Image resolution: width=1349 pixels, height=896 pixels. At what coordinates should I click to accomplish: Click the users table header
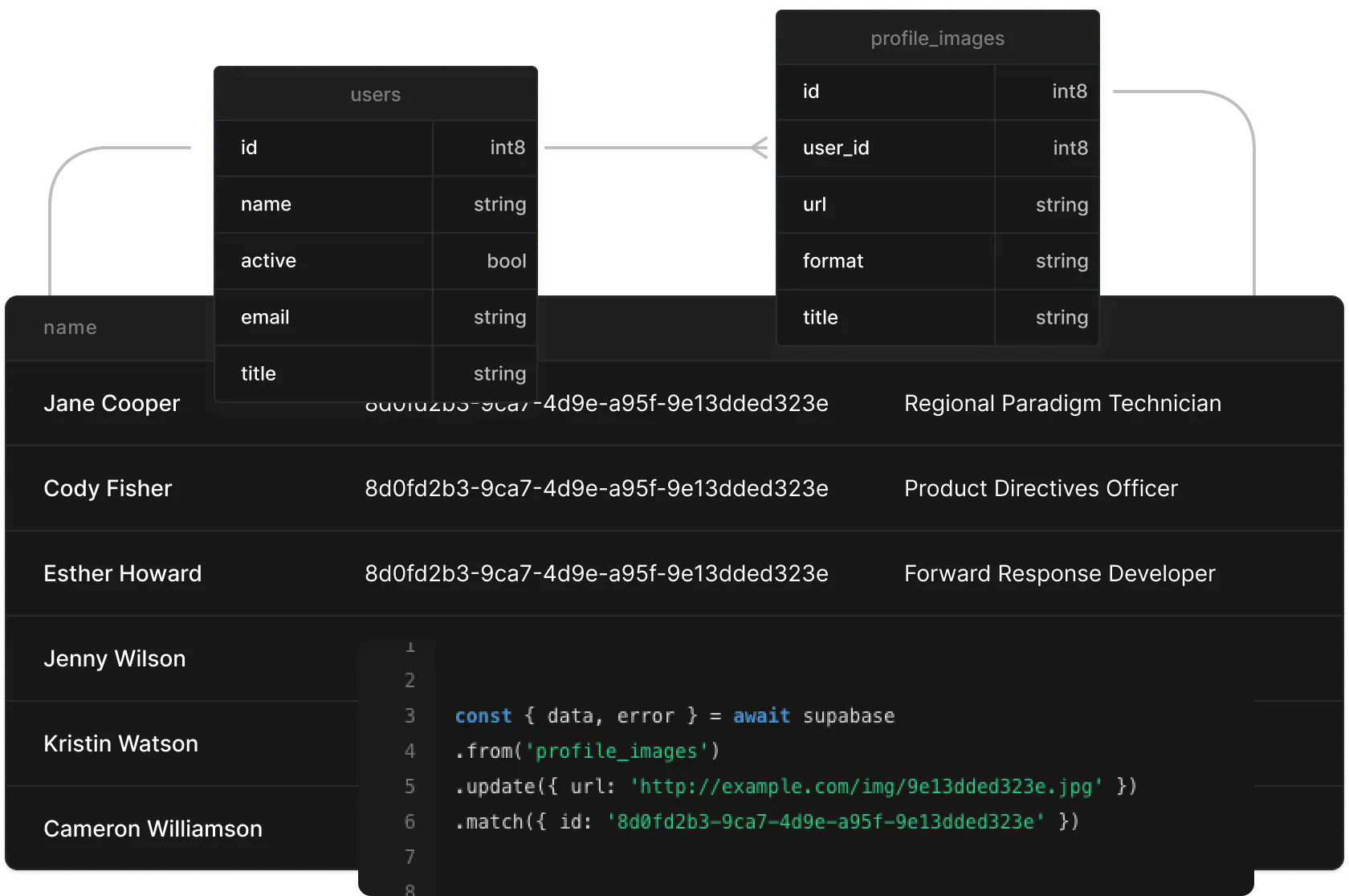click(x=375, y=94)
